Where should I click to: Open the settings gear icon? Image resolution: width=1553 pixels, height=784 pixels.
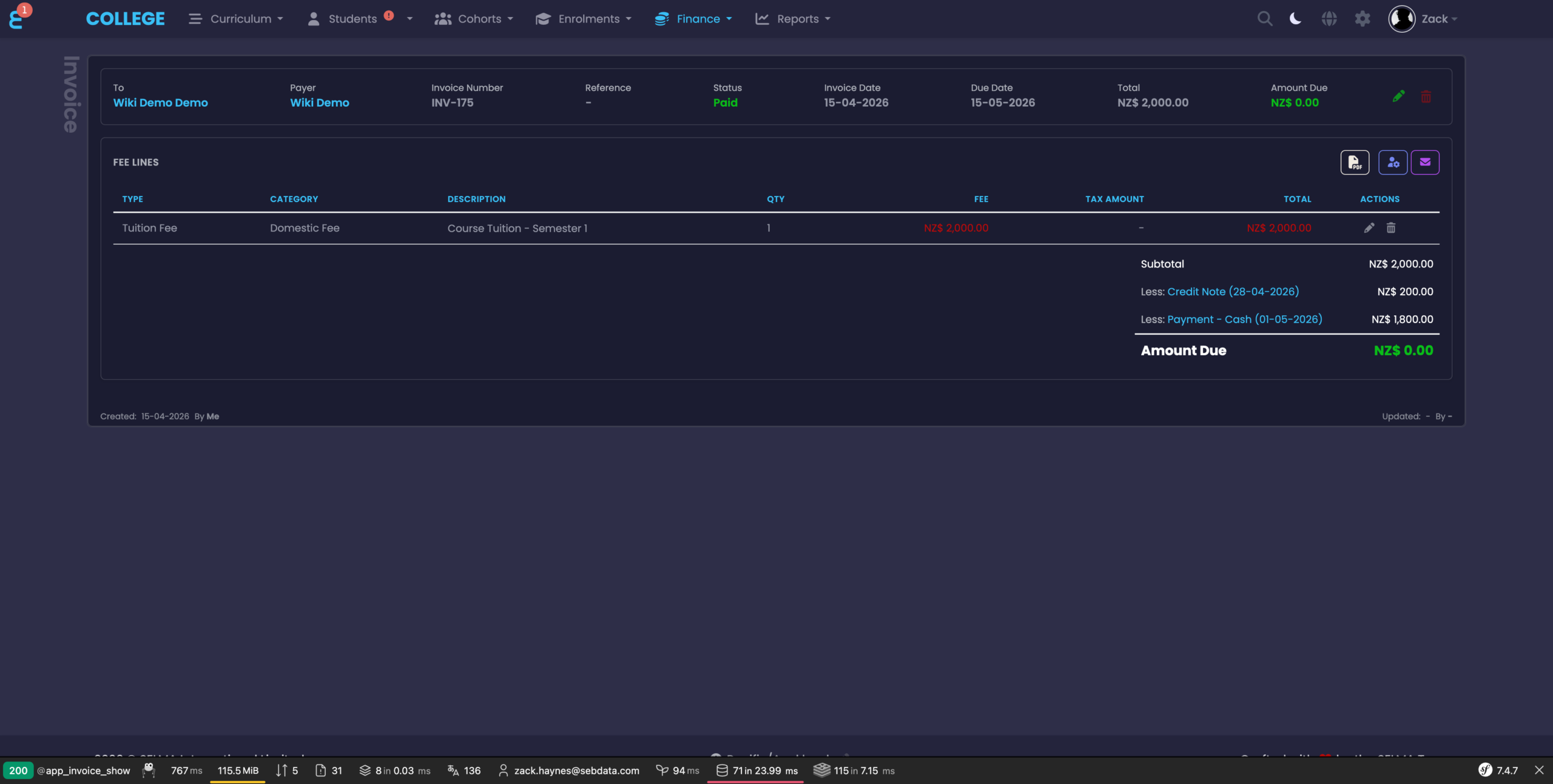(1363, 19)
